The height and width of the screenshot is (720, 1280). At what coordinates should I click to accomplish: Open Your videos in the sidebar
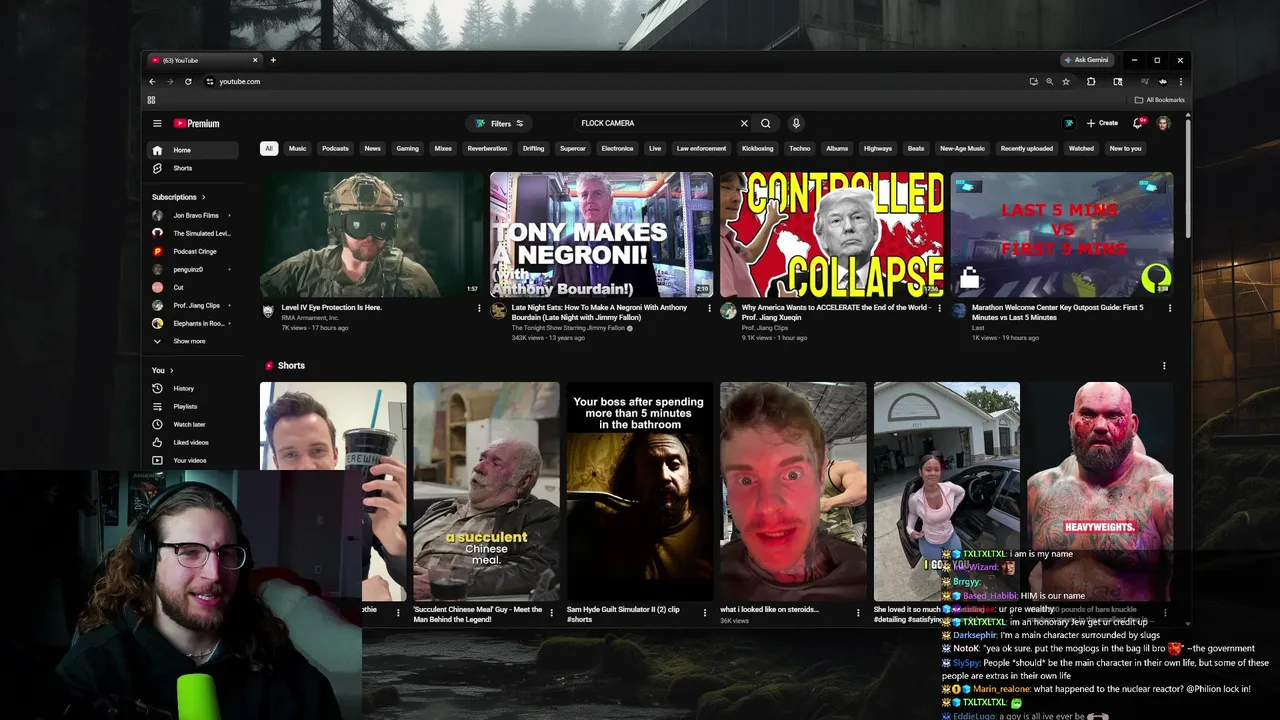tap(194, 460)
